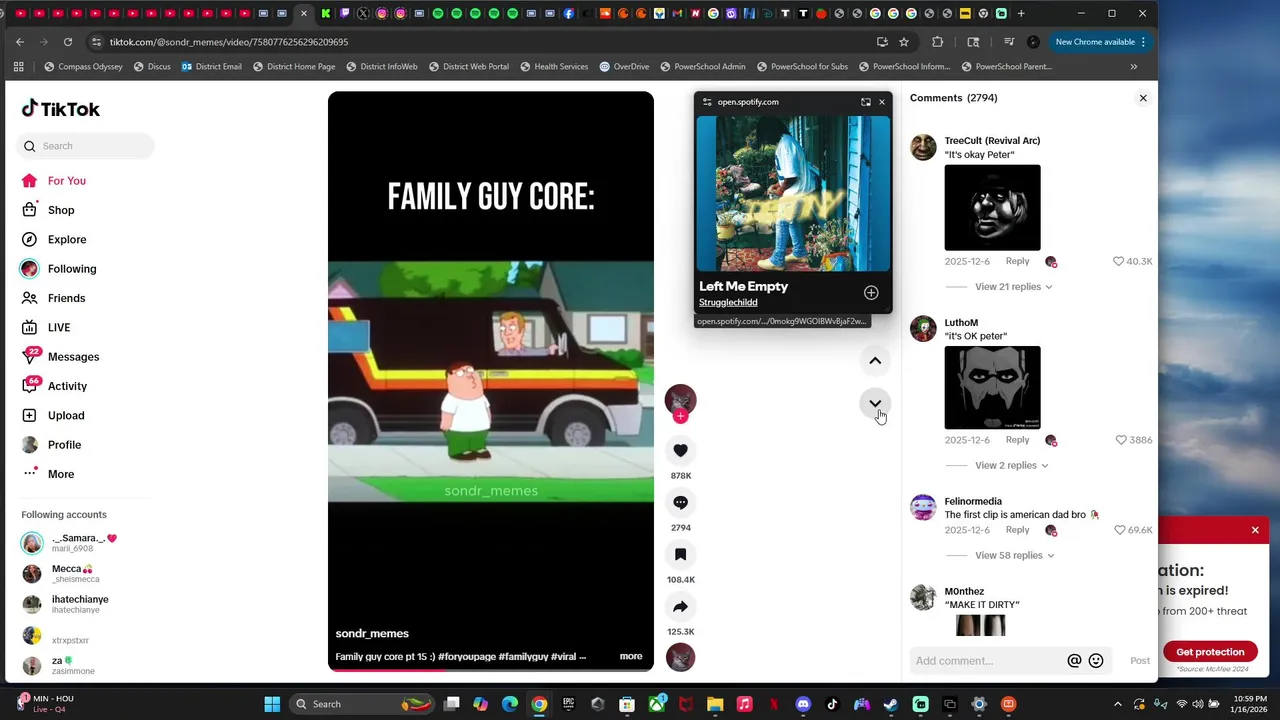Like Felinormedia's comment heart
The height and width of the screenshot is (720, 1280).
tap(1120, 530)
